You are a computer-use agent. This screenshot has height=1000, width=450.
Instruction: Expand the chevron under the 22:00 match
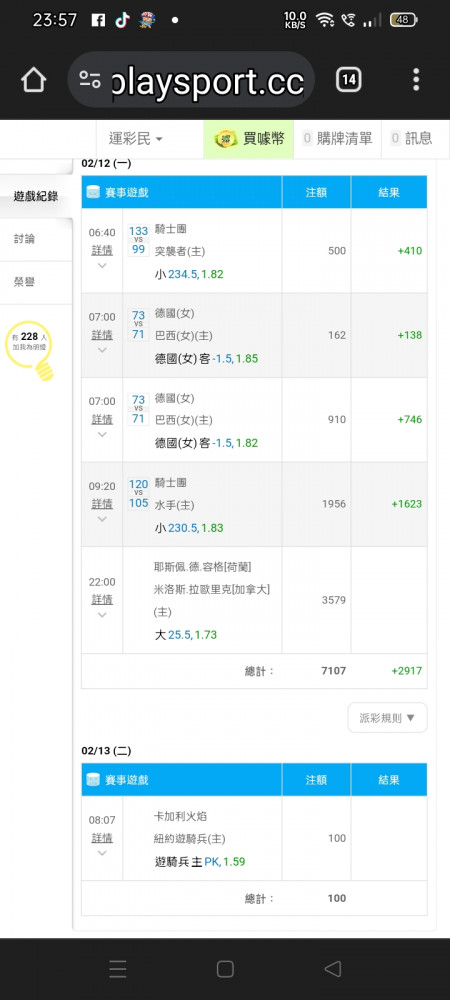point(102,615)
